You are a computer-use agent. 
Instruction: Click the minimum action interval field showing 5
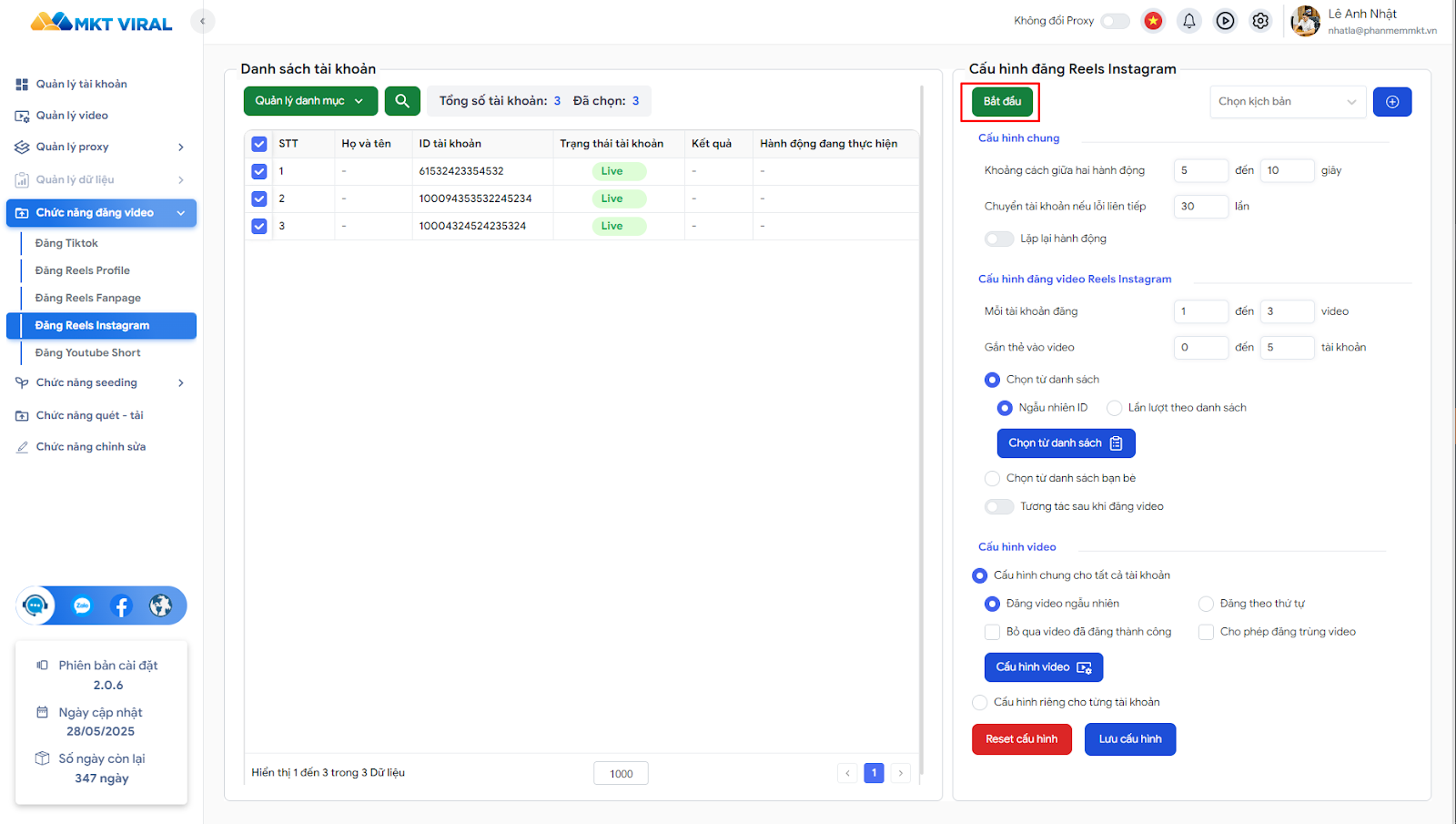pyautogui.click(x=1201, y=170)
